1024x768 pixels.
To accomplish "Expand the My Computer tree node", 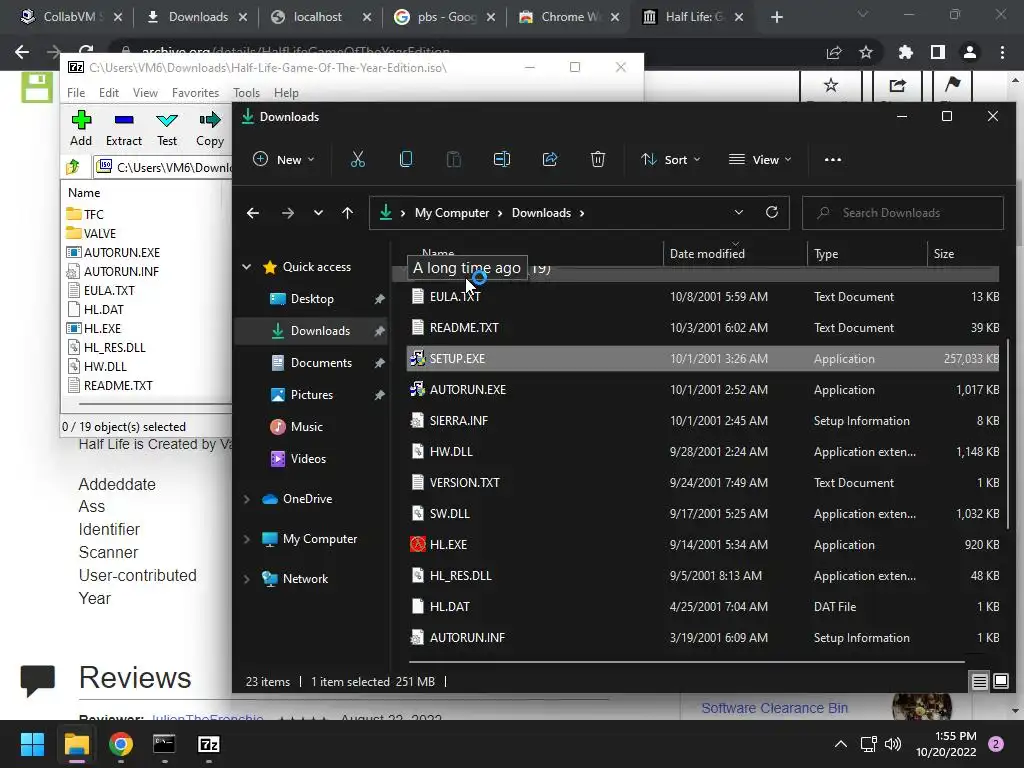I will point(247,539).
